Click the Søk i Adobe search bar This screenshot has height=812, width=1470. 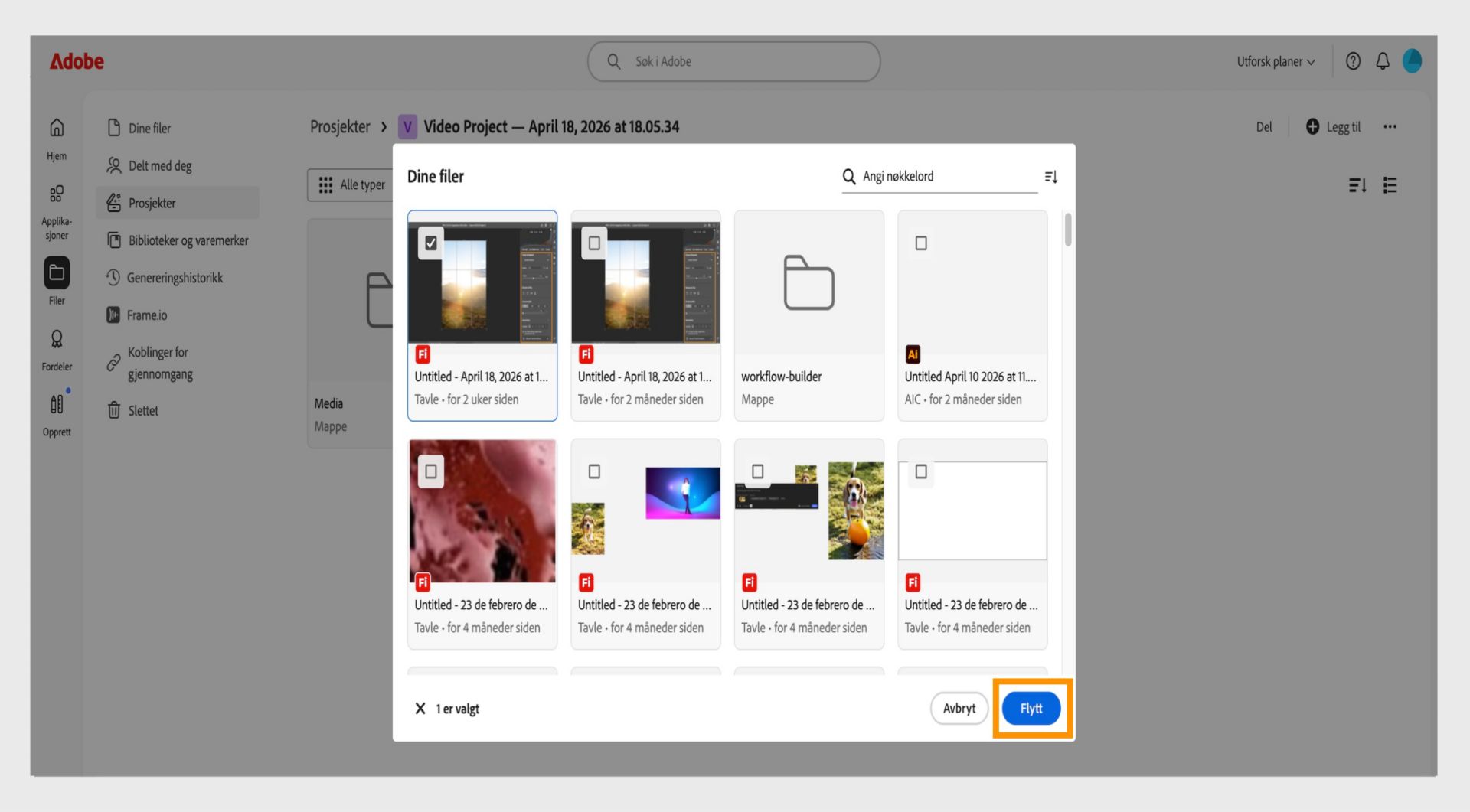733,61
